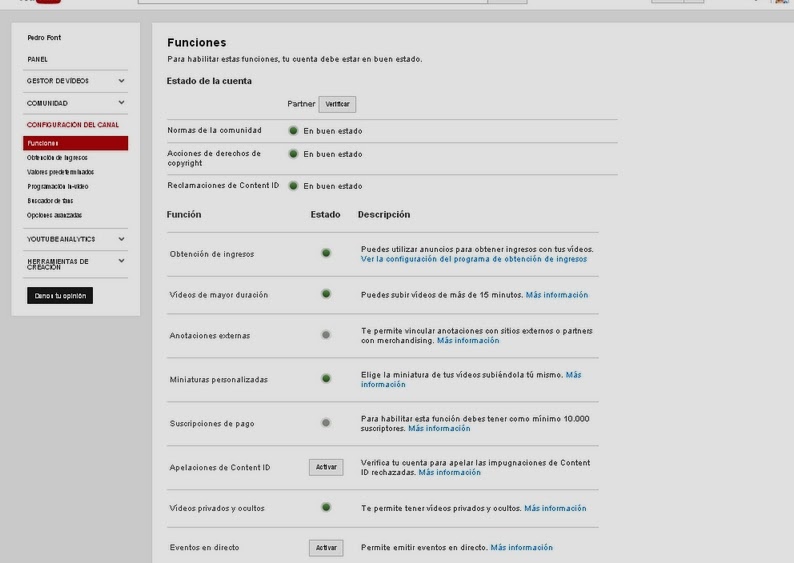Open the Panel sidebar item
This screenshot has height=563, width=794.
pos(37,59)
